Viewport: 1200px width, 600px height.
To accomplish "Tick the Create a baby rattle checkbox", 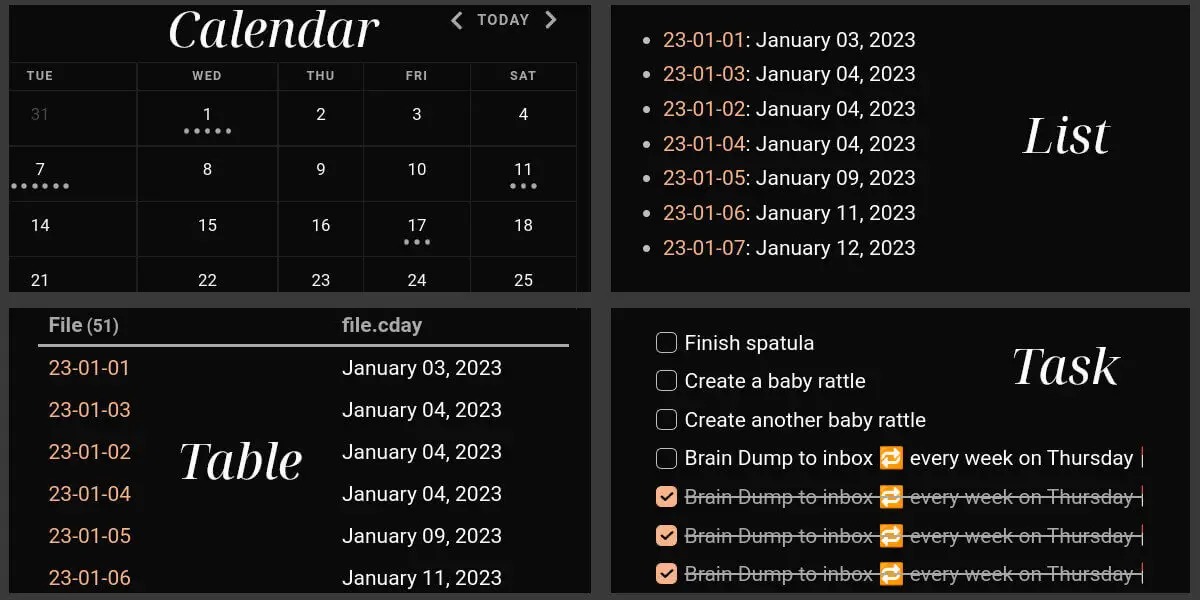I will 666,381.
